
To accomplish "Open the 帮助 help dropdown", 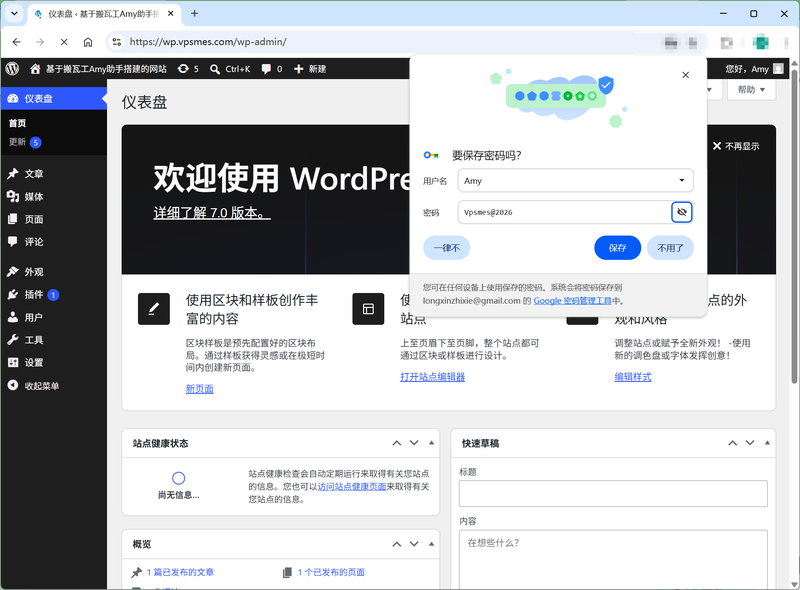I will (751, 90).
